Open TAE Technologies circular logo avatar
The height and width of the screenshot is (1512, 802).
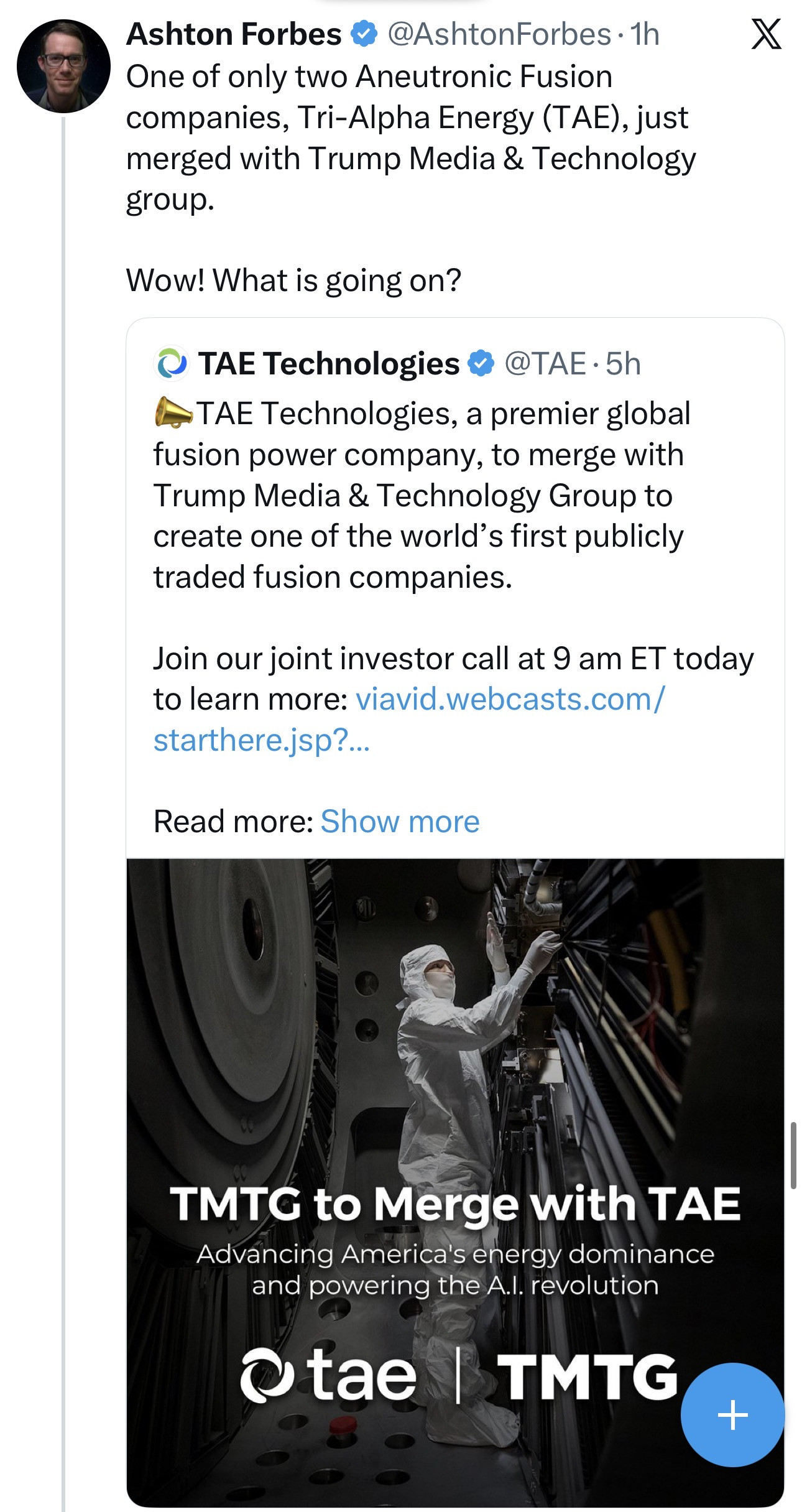pyautogui.click(x=171, y=364)
